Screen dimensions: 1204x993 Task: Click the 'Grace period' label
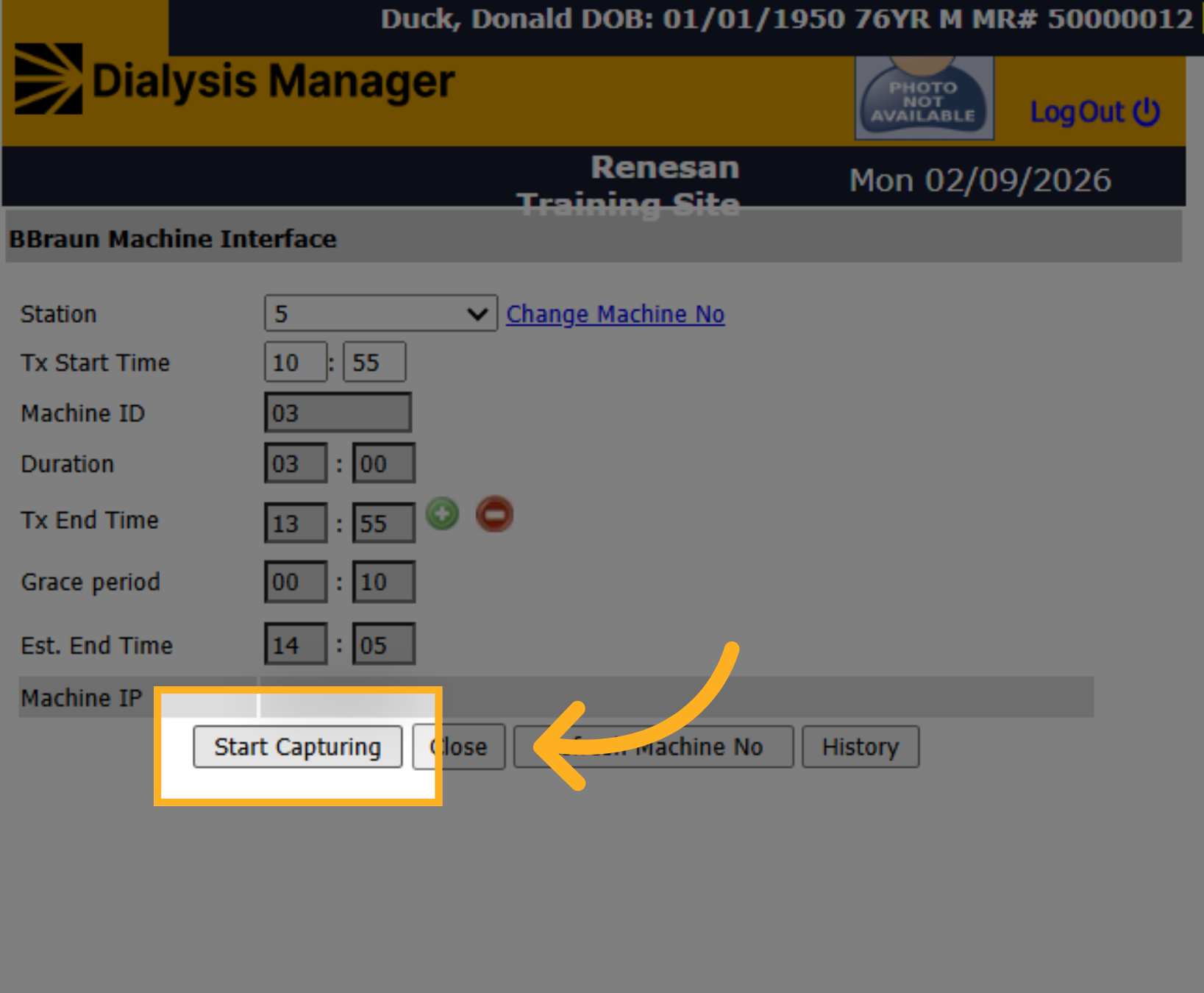coord(90,582)
